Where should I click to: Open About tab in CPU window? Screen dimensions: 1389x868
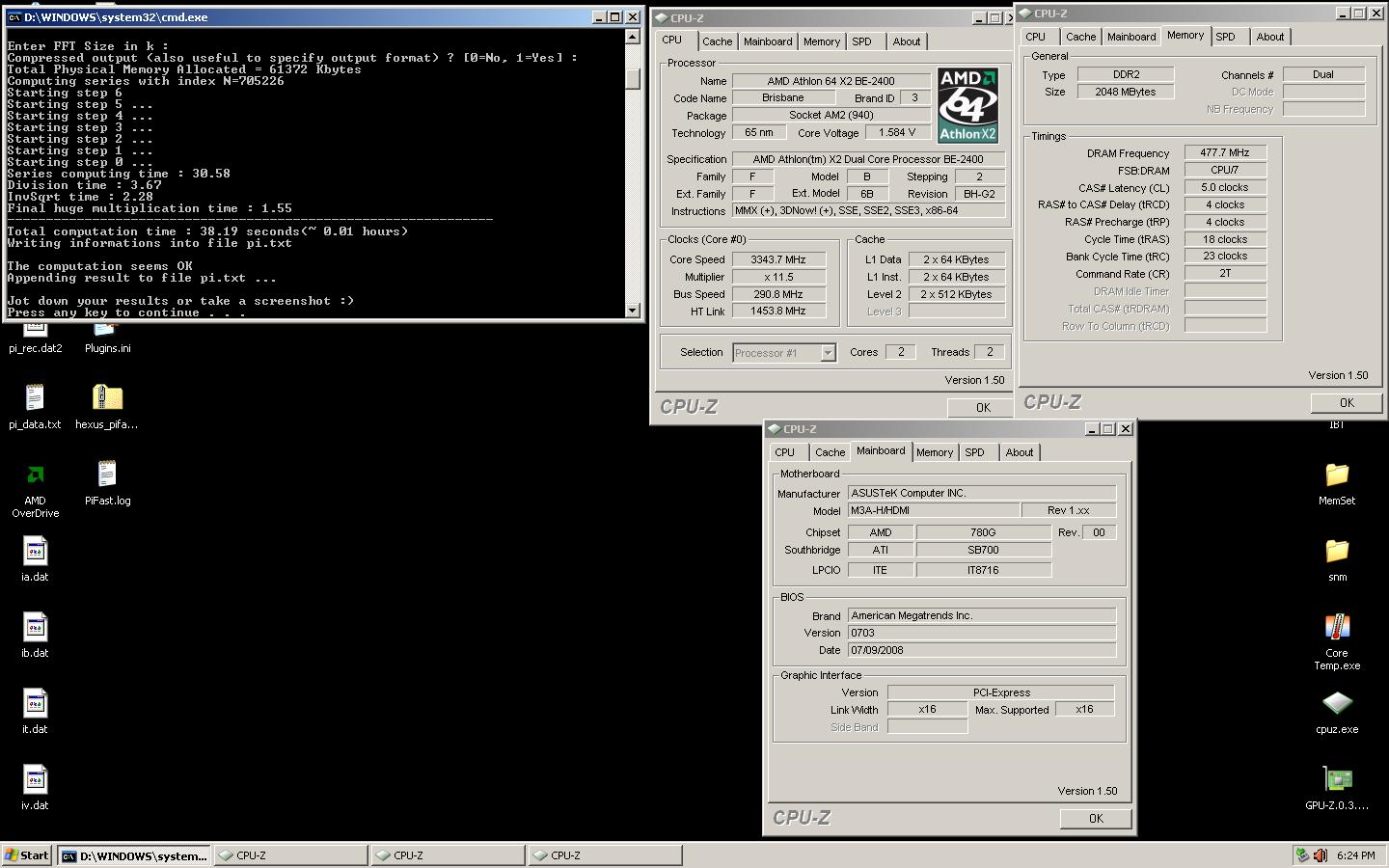(x=907, y=41)
